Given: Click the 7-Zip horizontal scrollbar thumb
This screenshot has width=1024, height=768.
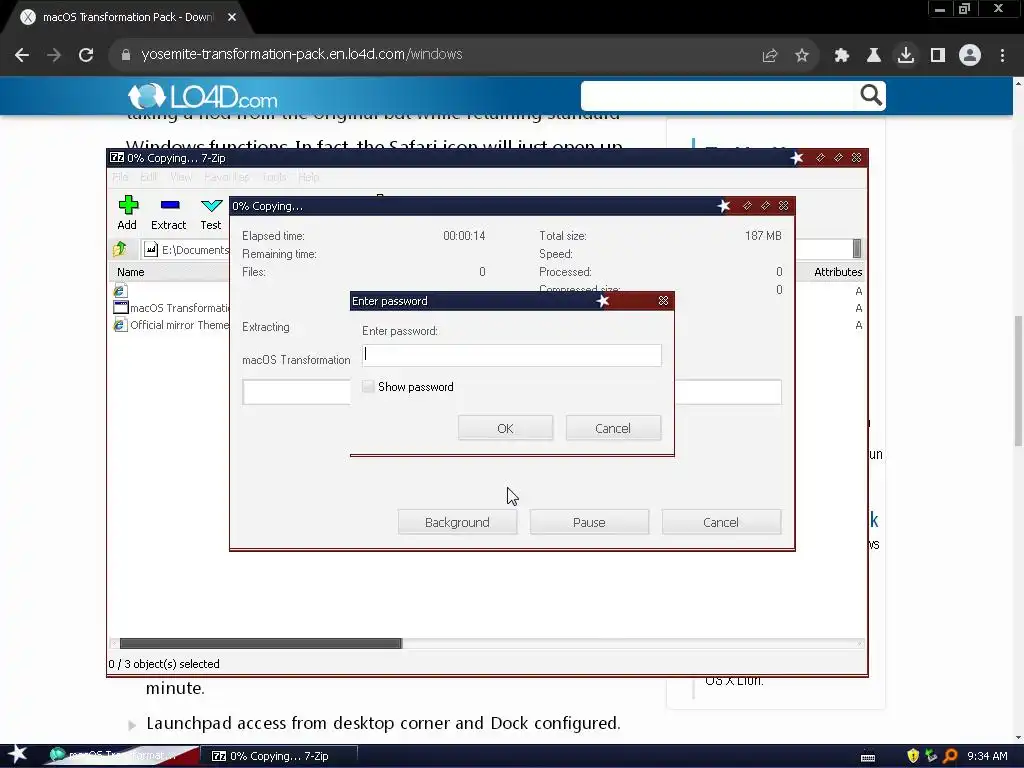Looking at the screenshot, I should click(261, 643).
